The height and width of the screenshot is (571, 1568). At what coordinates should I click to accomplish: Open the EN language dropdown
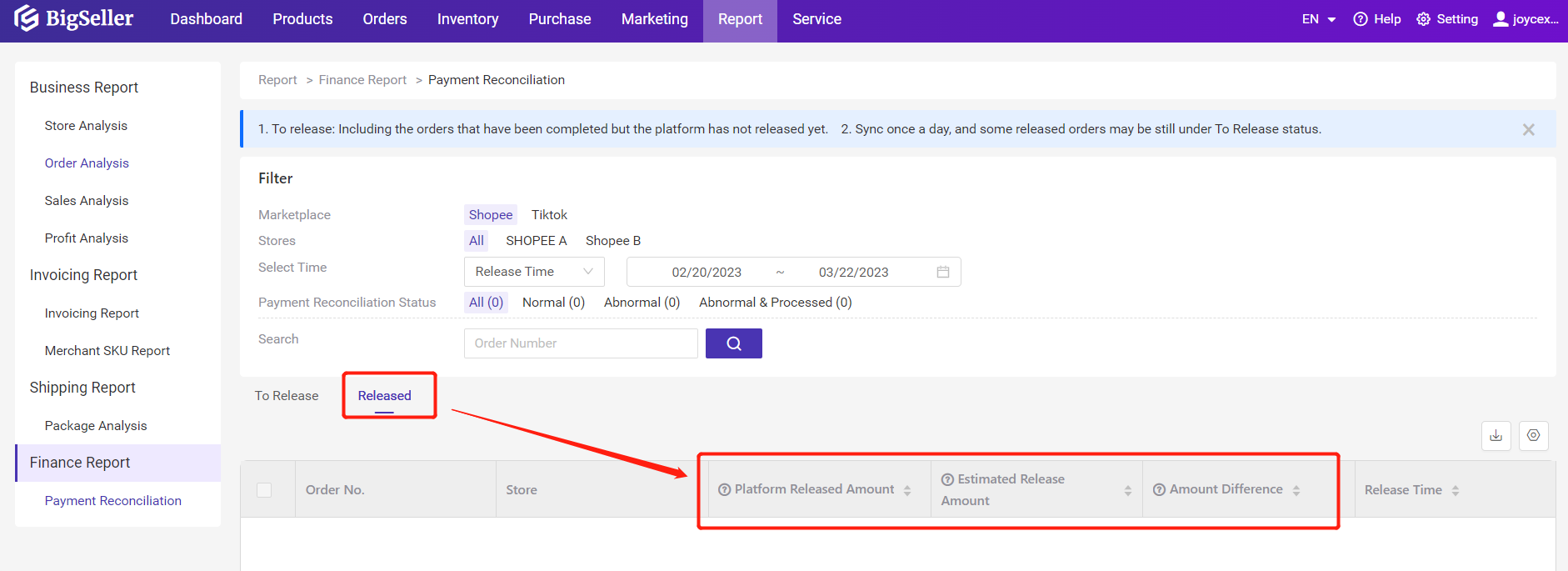pyautogui.click(x=1318, y=19)
